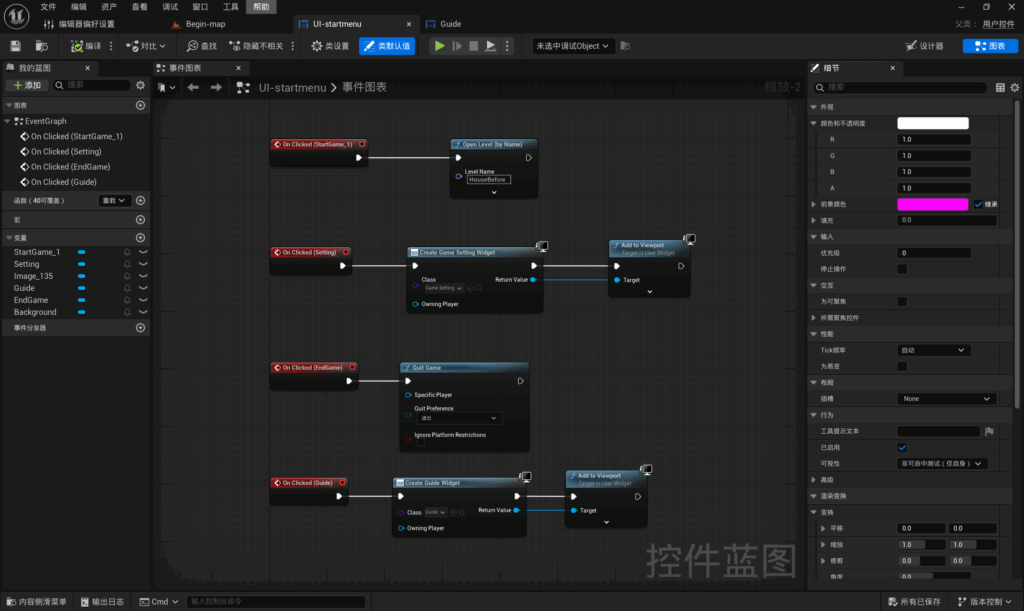Stop the simulation
This screenshot has height=611, width=1024.
coord(473,46)
